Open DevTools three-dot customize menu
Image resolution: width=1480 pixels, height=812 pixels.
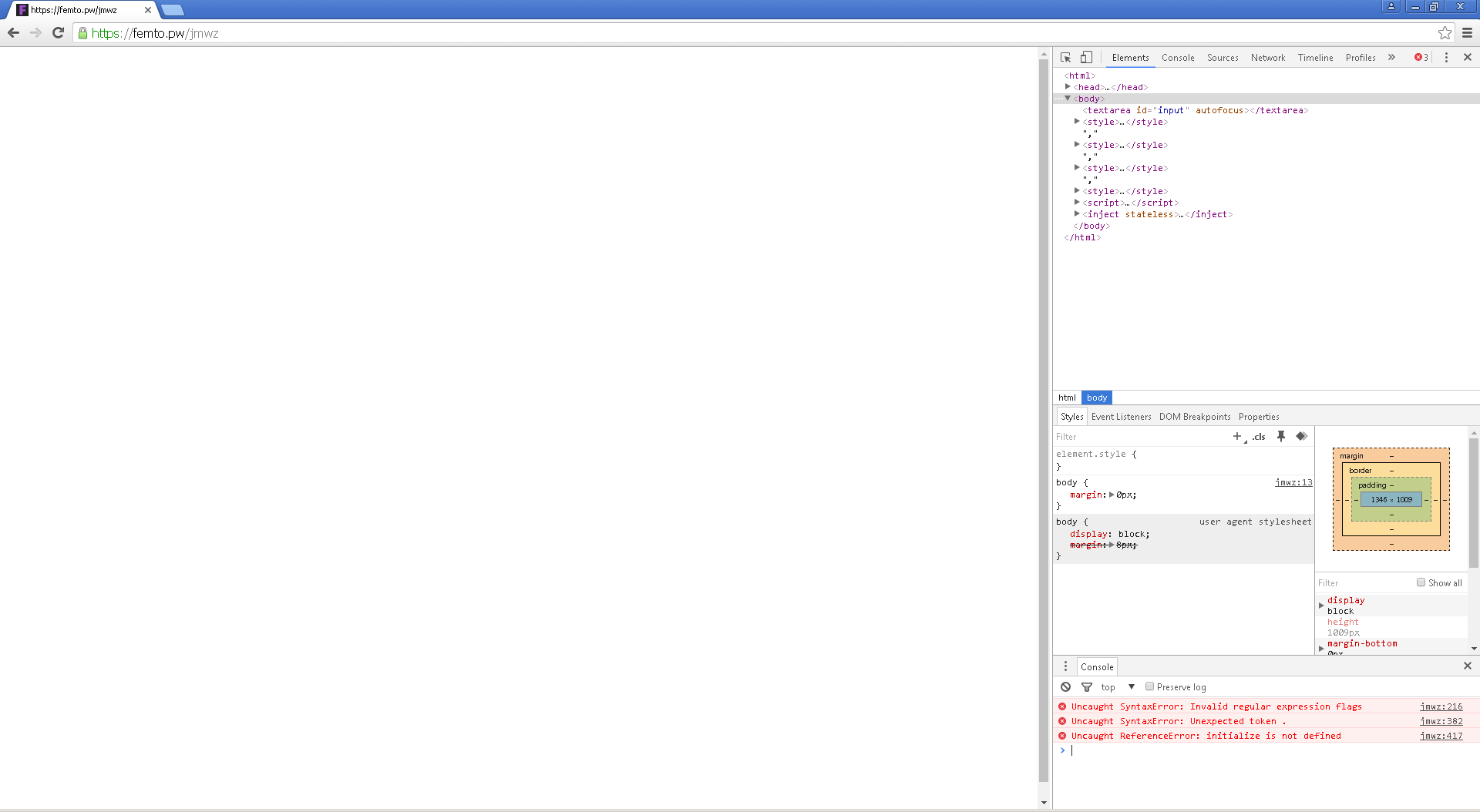[x=1446, y=58]
